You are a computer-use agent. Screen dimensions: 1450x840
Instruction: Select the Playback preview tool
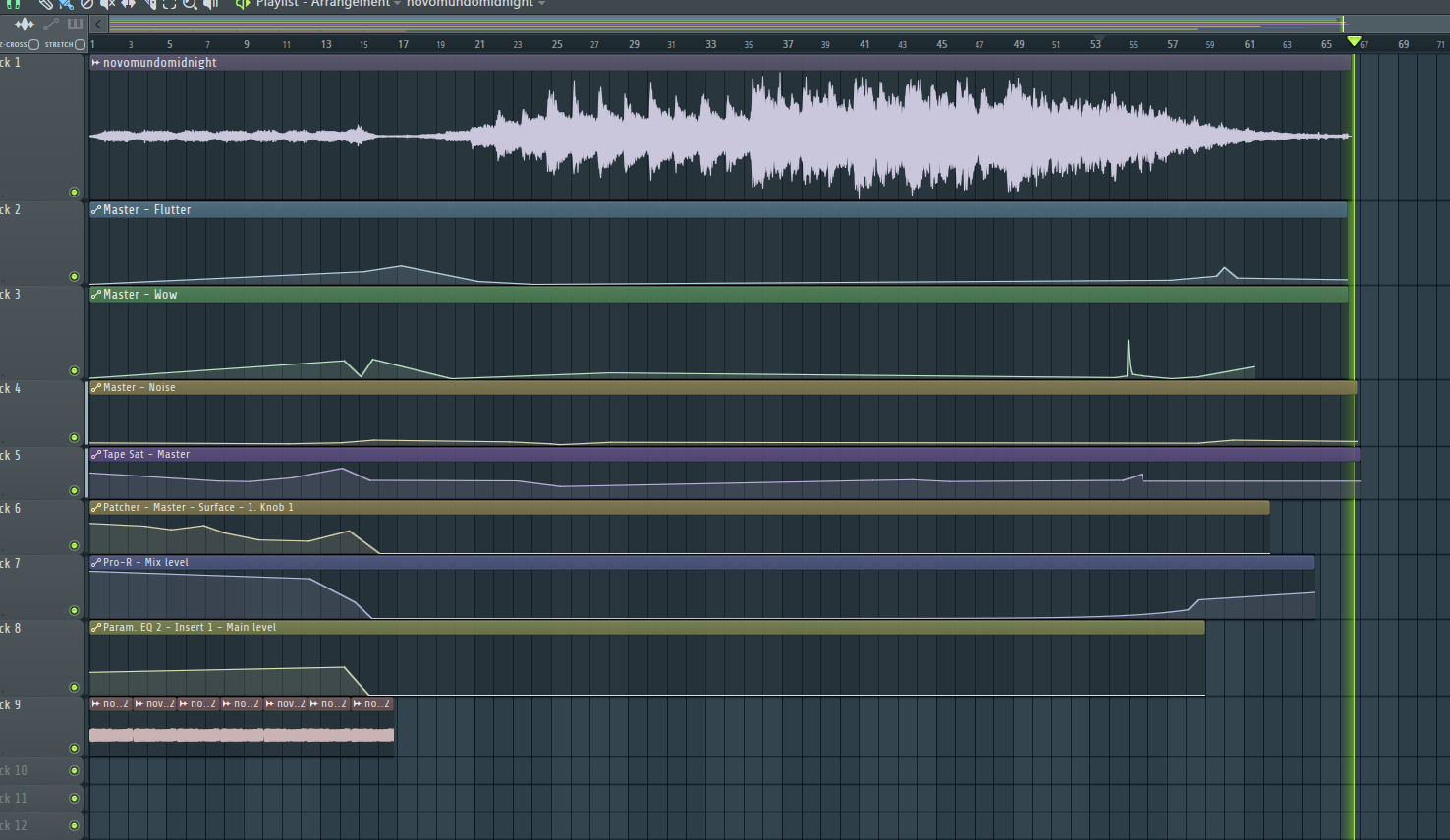click(210, 5)
